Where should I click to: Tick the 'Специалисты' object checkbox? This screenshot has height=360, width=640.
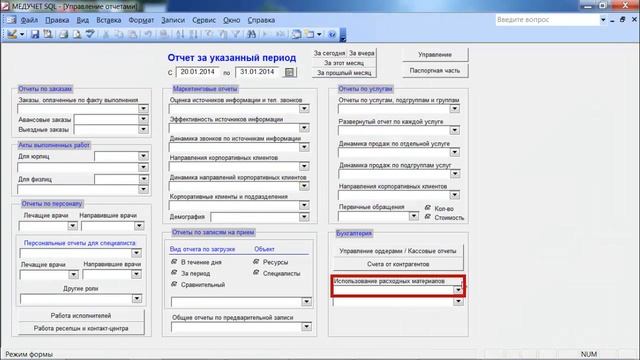(256, 272)
